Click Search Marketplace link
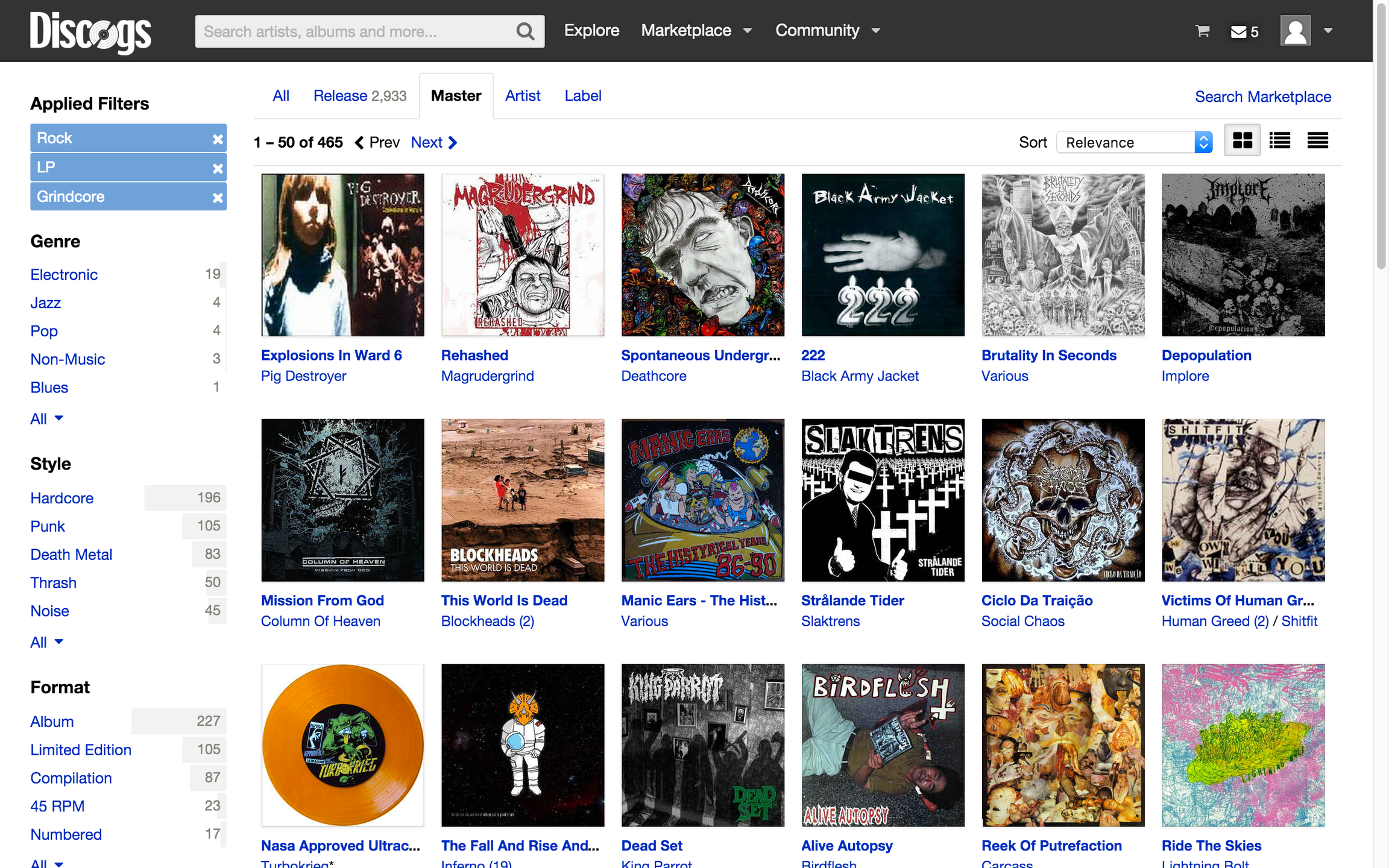This screenshot has width=1389, height=868. pyautogui.click(x=1263, y=97)
